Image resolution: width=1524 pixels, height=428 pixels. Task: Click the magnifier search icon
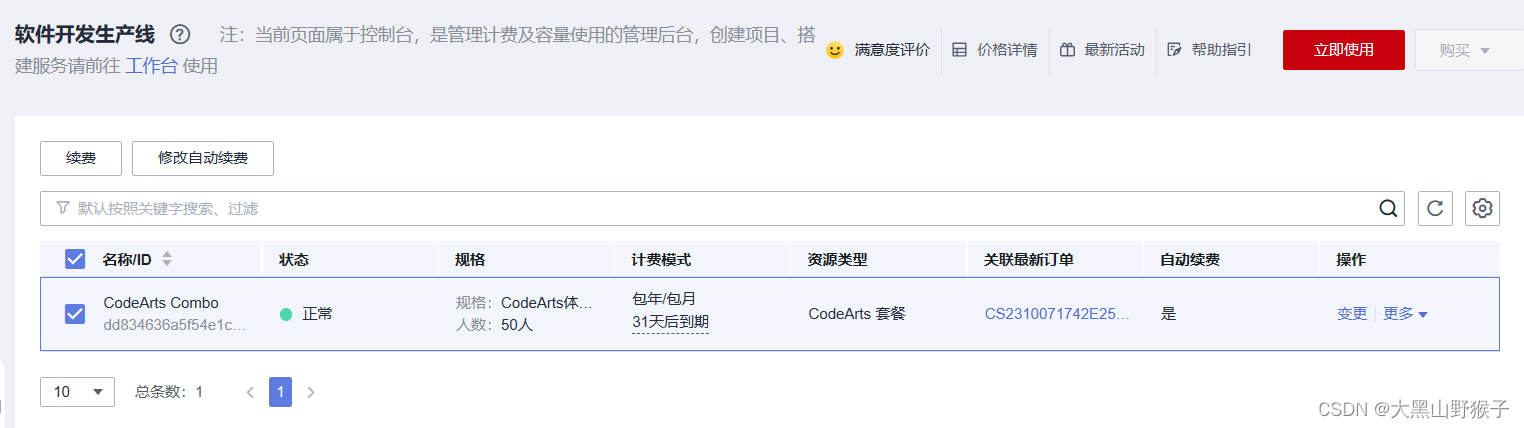1388,208
